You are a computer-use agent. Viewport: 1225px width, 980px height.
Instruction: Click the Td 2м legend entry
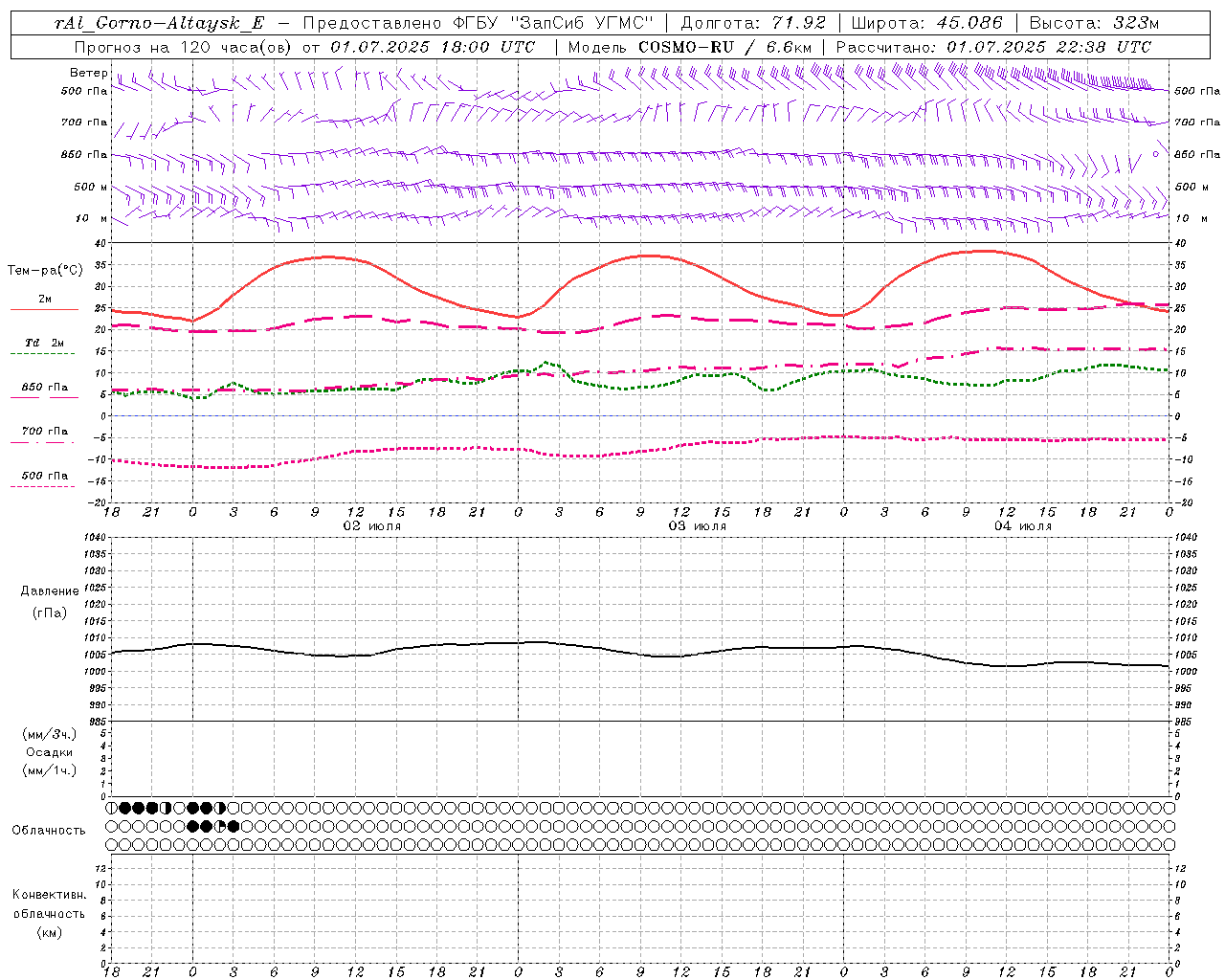point(45,343)
